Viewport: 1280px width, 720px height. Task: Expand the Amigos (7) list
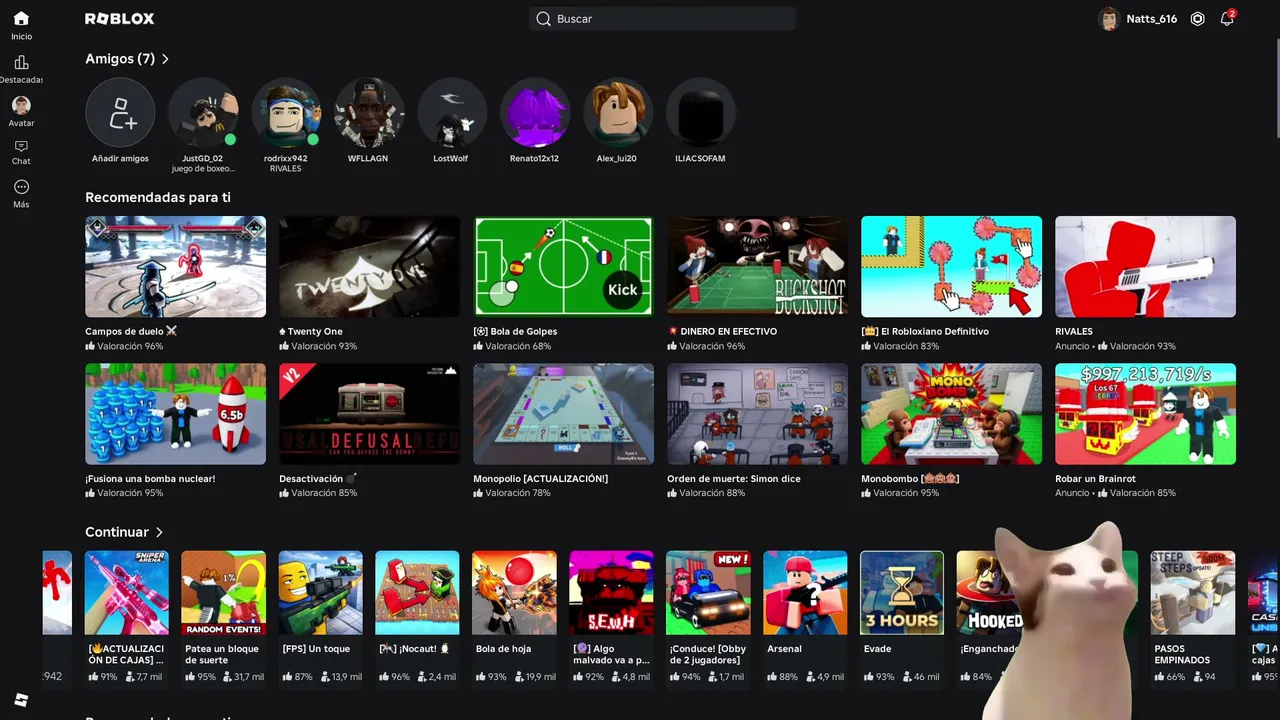[x=165, y=59]
